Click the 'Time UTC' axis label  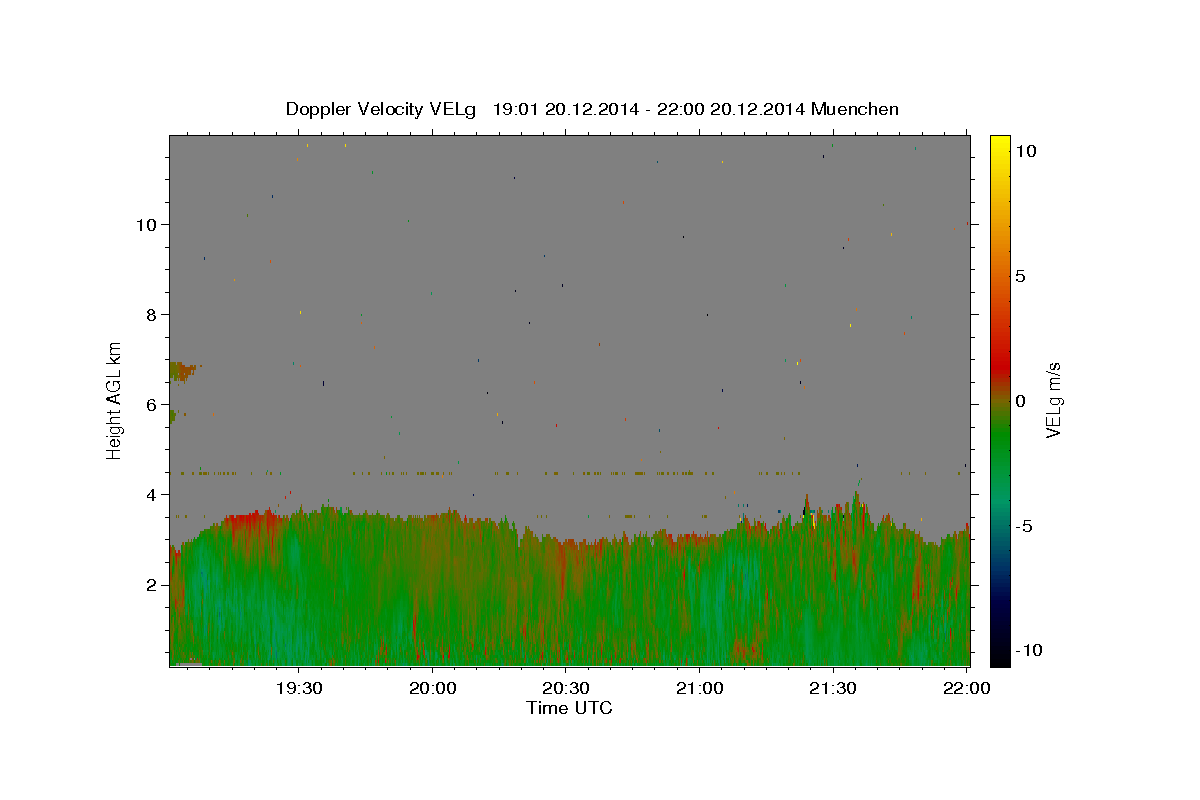click(569, 708)
